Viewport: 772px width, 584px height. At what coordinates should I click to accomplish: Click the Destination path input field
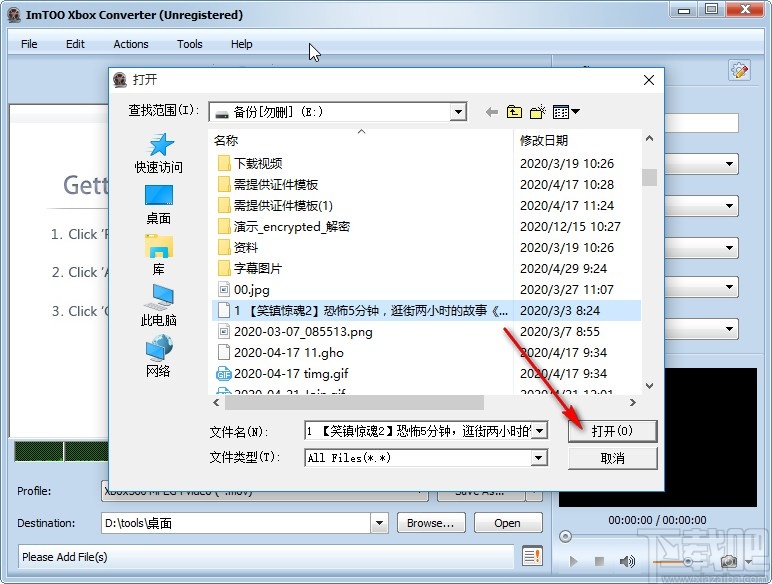click(236, 523)
